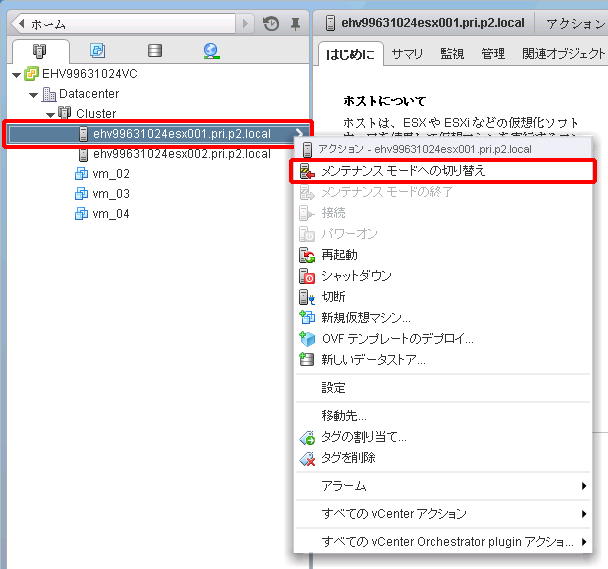Switch to Hosts and Clusters view tab
608x569 pixels.
pos(40,51)
